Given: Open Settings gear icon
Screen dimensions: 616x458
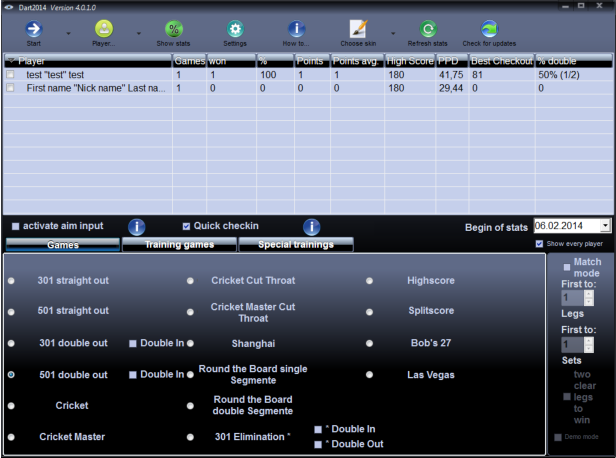Looking at the screenshot, I should point(235,29).
